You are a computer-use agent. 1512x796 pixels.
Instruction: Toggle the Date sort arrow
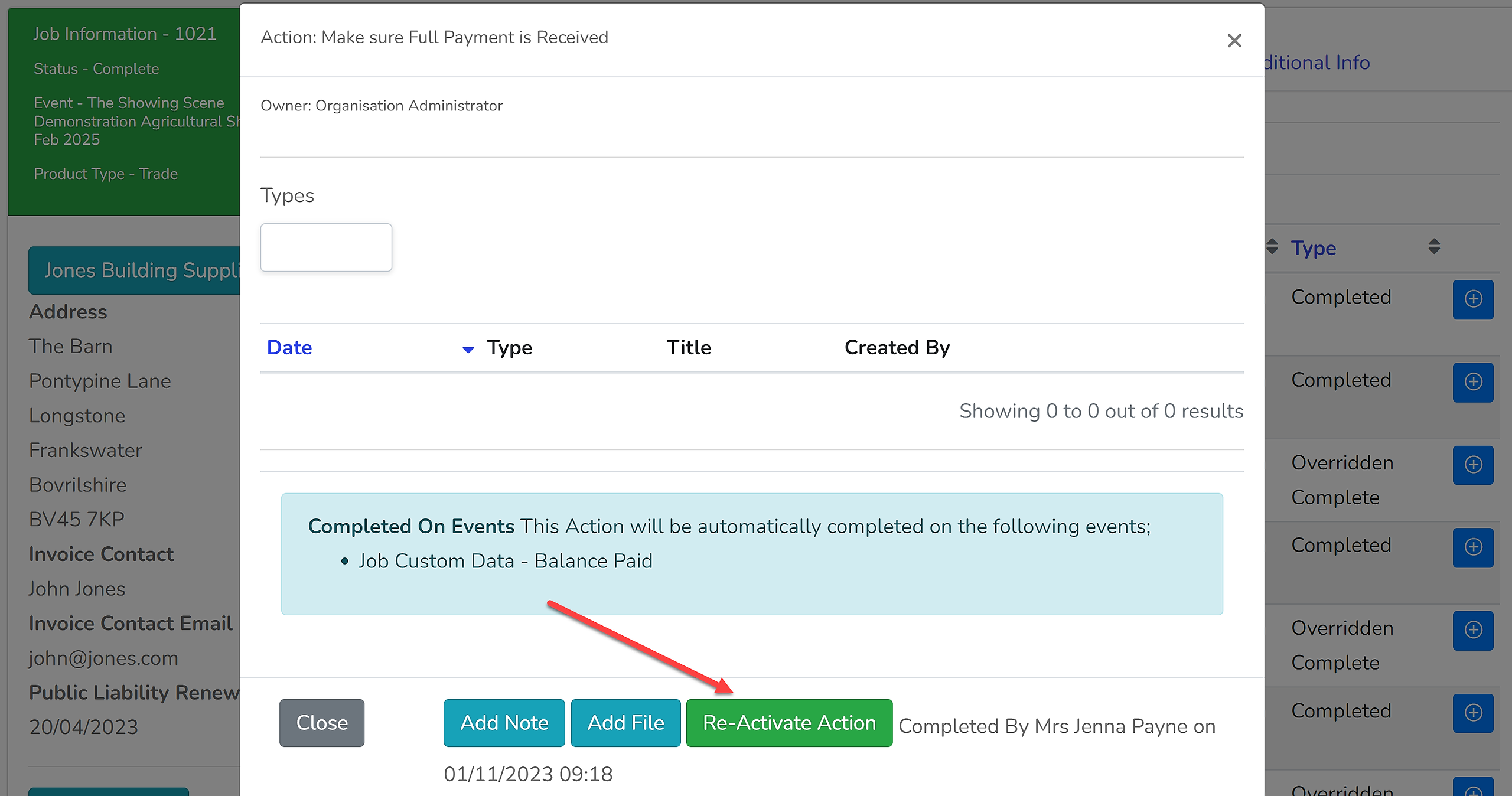tap(468, 350)
